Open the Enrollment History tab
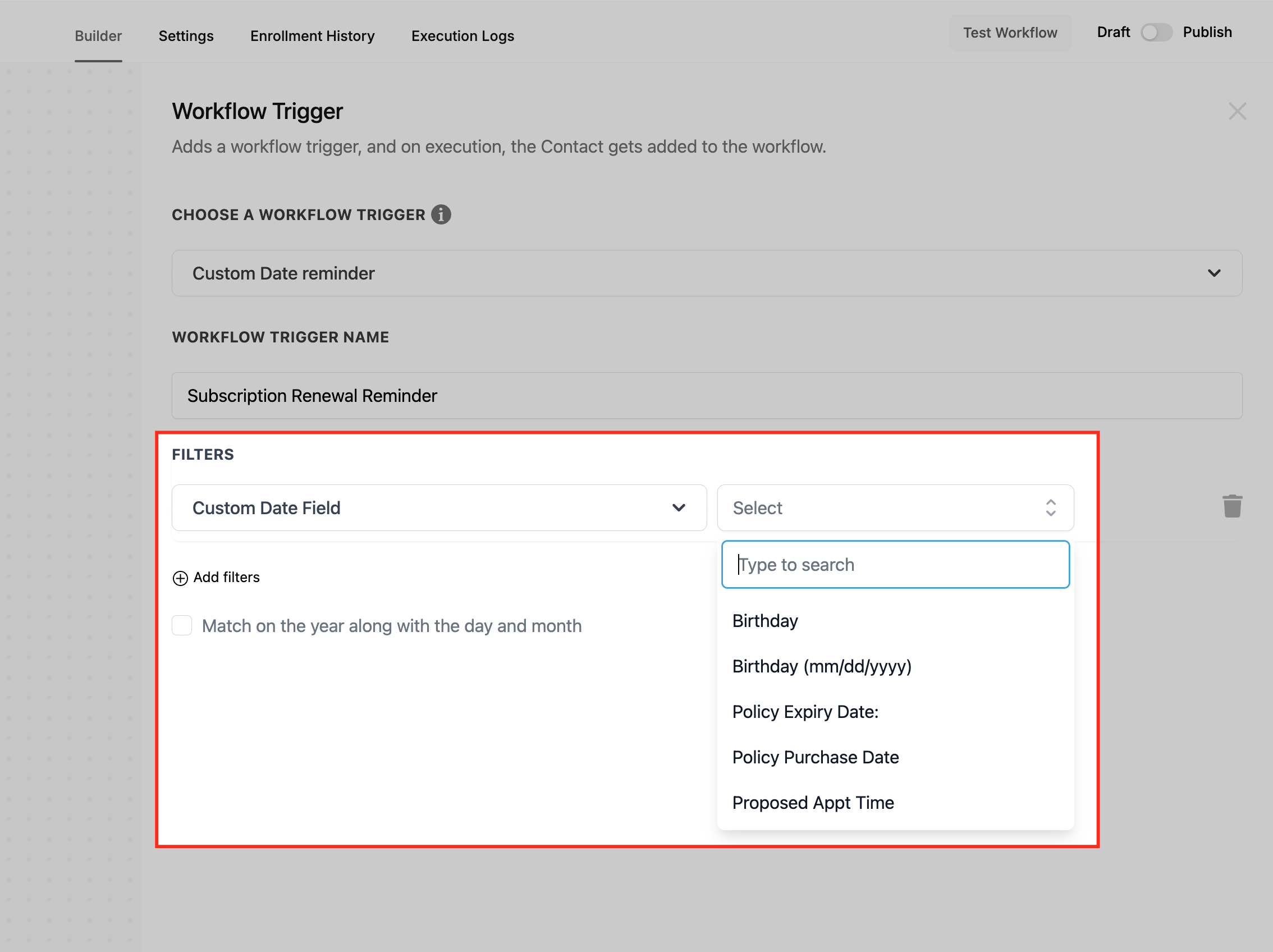Screen dimensions: 1273x952 click(x=312, y=36)
